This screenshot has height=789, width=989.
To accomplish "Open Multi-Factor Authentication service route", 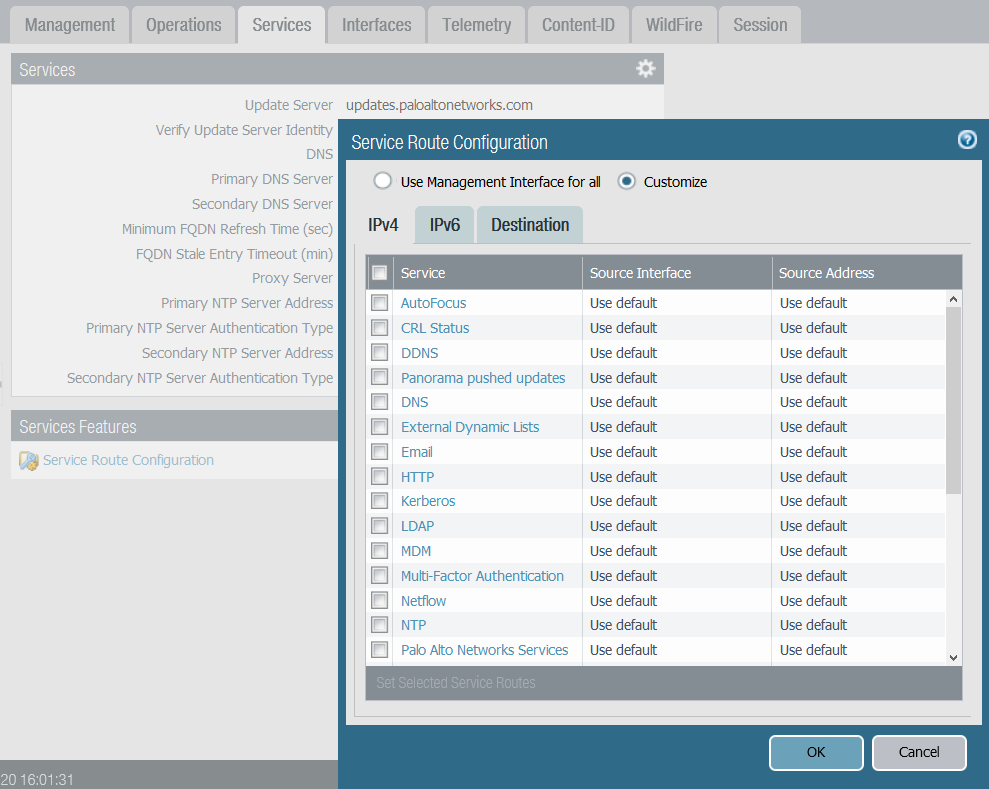I will [483, 576].
